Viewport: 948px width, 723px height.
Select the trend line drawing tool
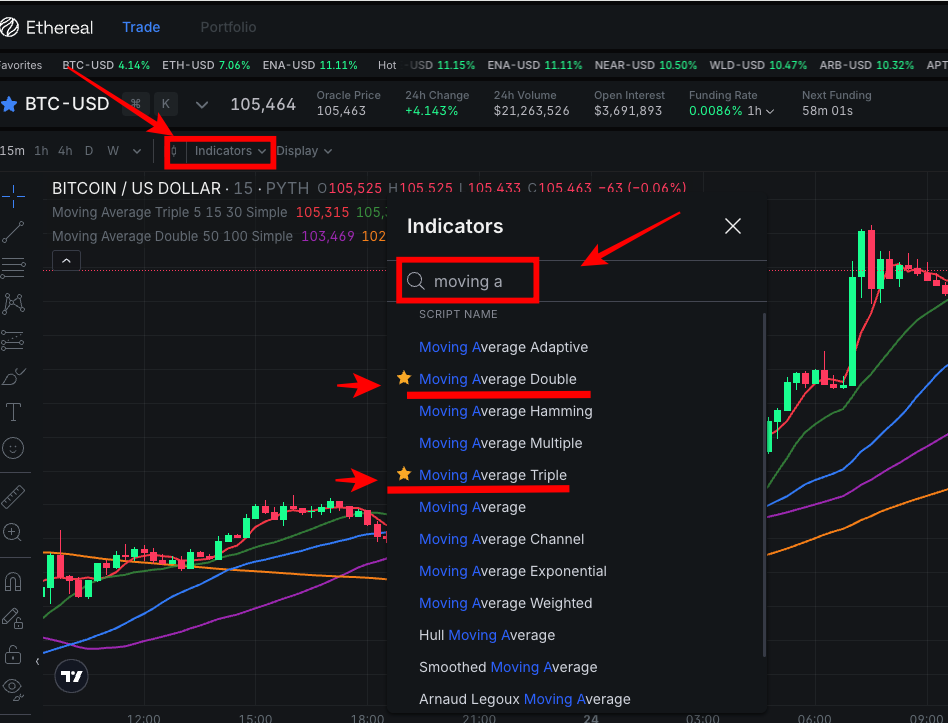pos(13,232)
